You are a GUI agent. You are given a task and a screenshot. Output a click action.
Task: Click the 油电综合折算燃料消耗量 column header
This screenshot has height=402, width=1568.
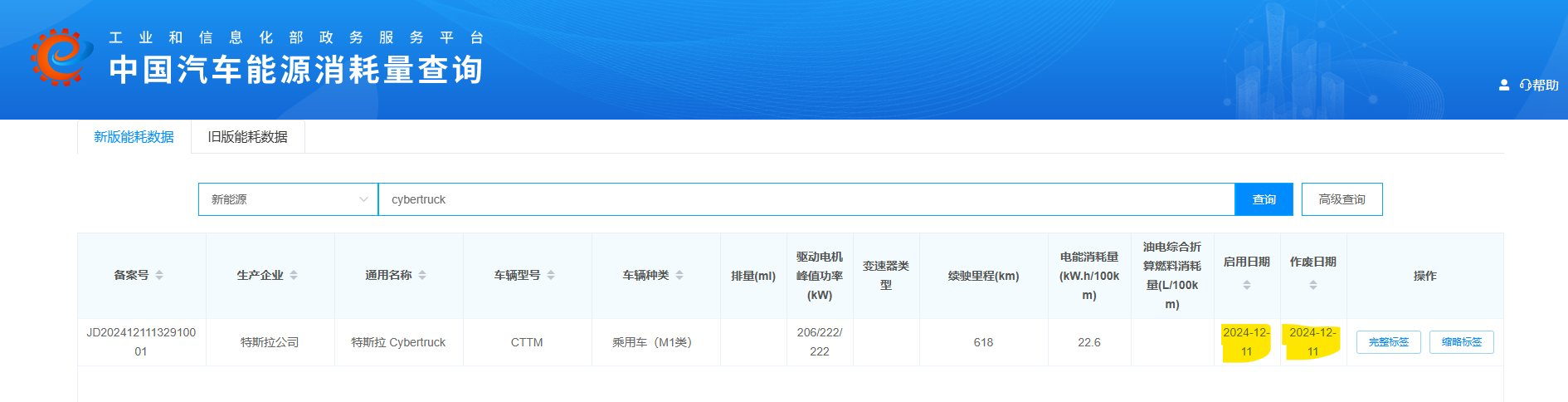click(x=1172, y=276)
